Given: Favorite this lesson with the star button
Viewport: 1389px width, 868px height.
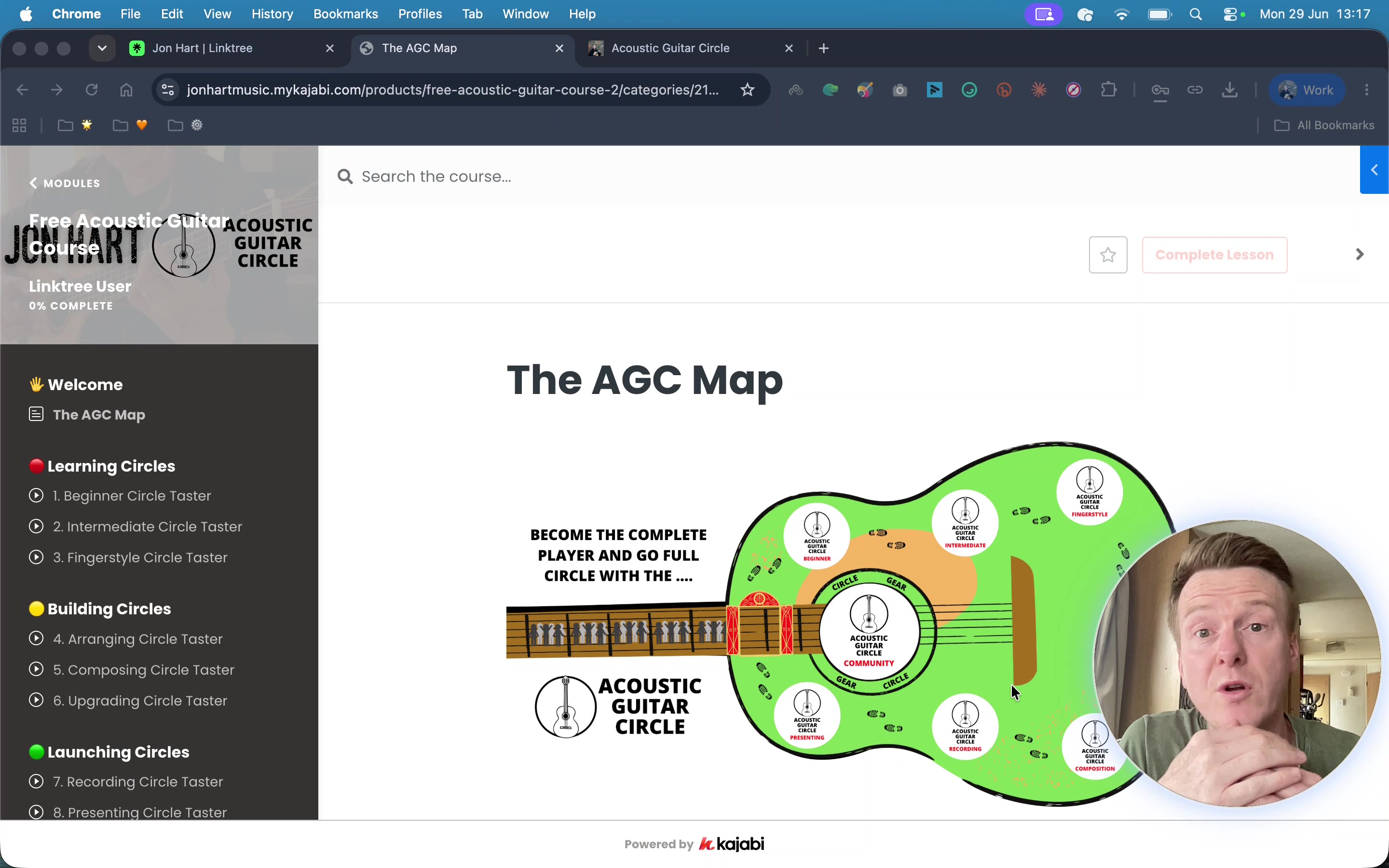Looking at the screenshot, I should pyautogui.click(x=1108, y=255).
